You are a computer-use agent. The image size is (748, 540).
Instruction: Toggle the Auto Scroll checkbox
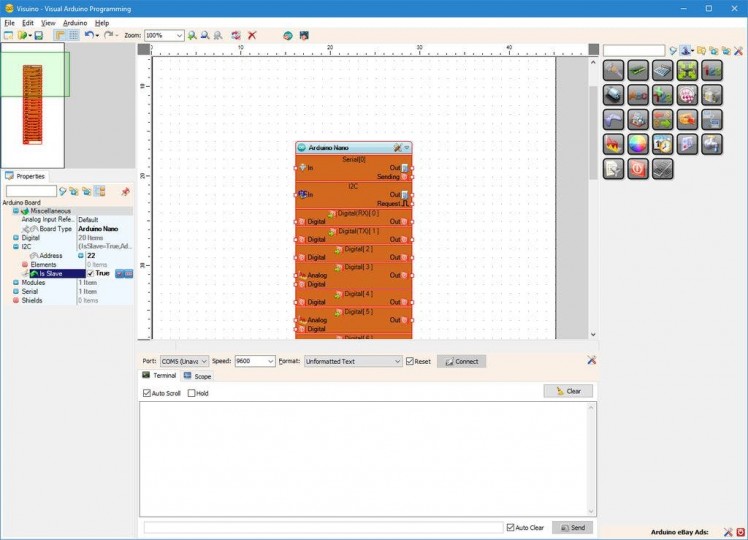point(147,393)
